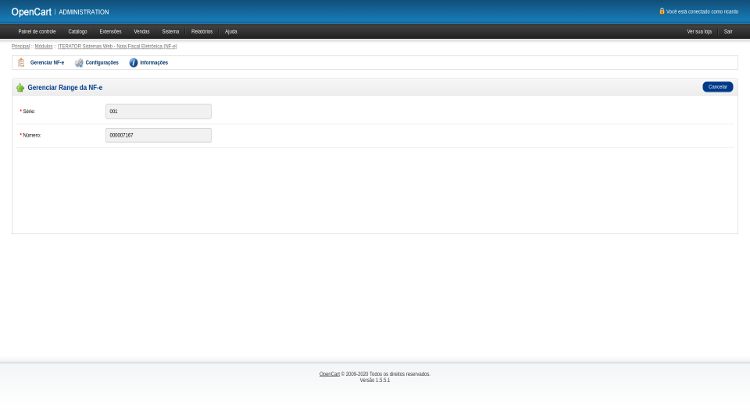Open the Vendas menu
The image size is (750, 410).
[142, 32]
